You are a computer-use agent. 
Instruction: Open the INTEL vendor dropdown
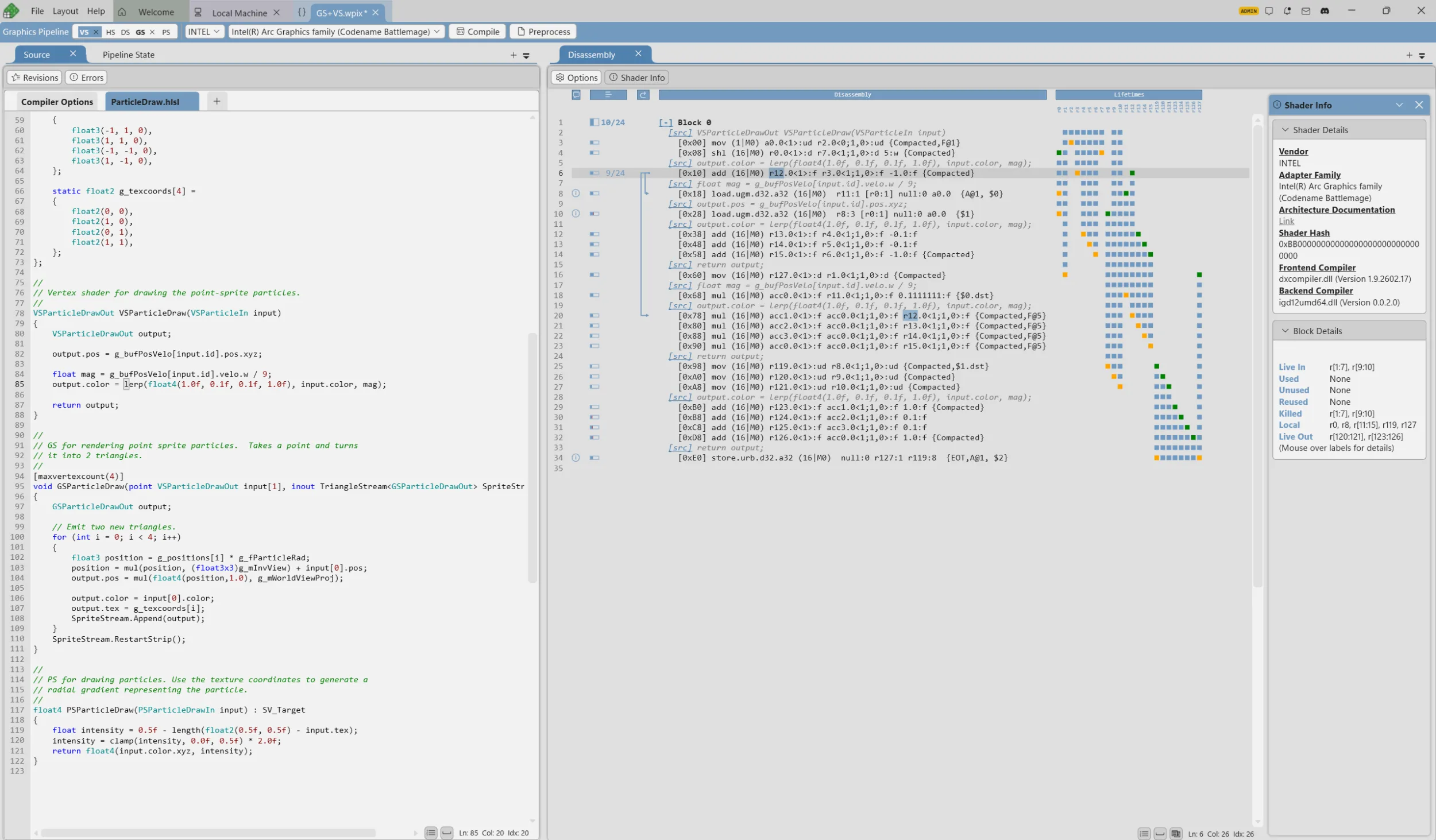pos(204,32)
